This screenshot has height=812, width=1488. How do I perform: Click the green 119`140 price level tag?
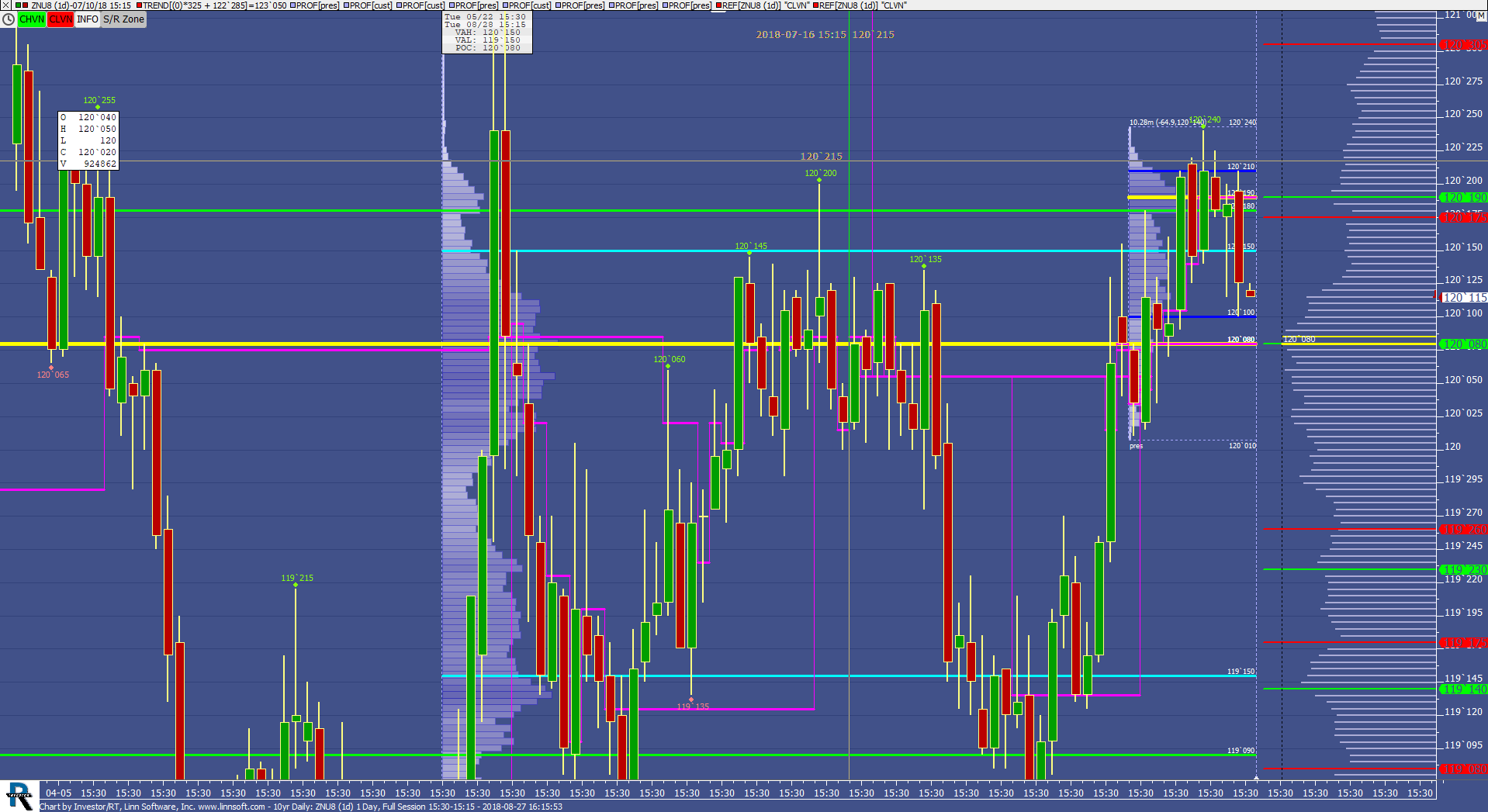[1463, 689]
